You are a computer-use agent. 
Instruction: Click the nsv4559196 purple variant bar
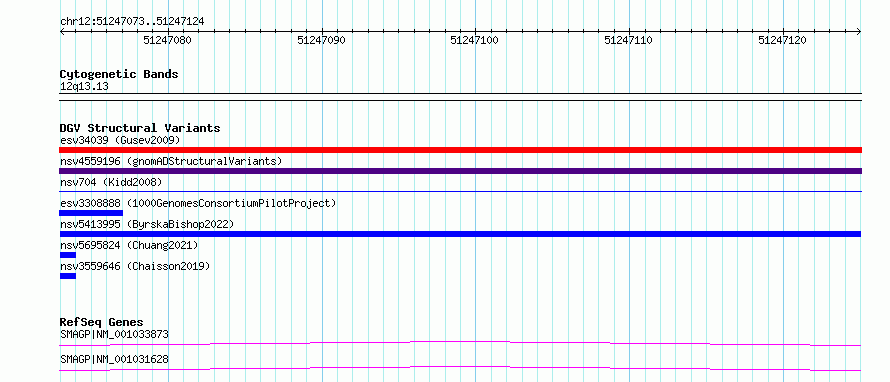coord(460,171)
